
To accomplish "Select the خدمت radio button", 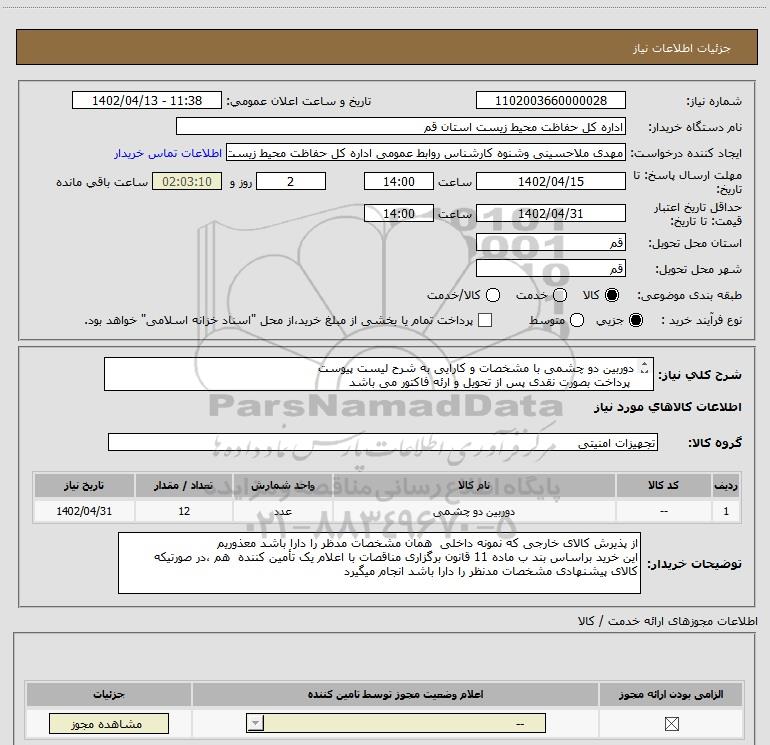I will (x=560, y=295).
